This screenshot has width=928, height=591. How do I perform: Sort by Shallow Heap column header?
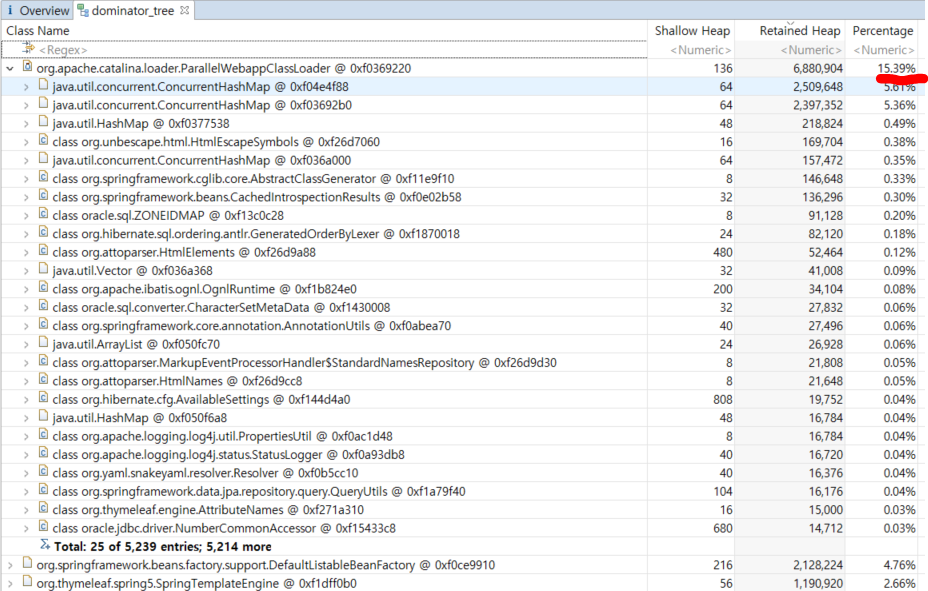pyautogui.click(x=692, y=31)
